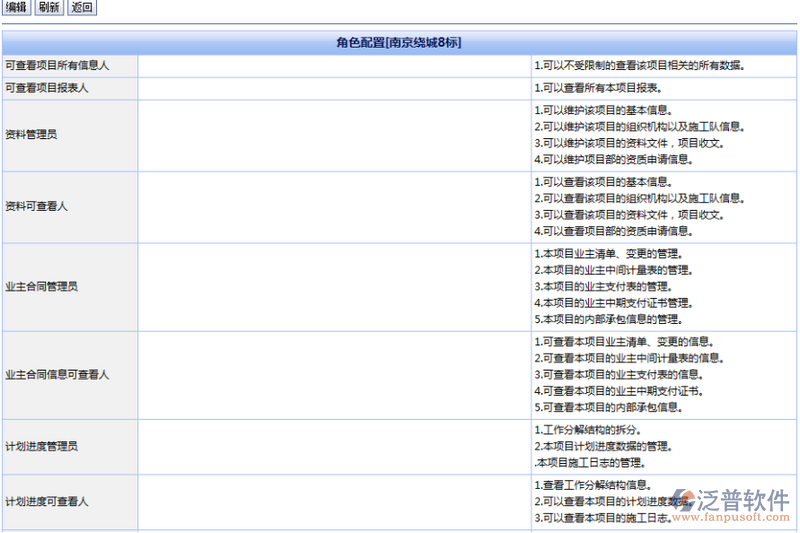The width and height of the screenshot is (800, 533).
Task: Click text 3.可以查看该项目的资料文件，项目收文
Action: (630, 215)
